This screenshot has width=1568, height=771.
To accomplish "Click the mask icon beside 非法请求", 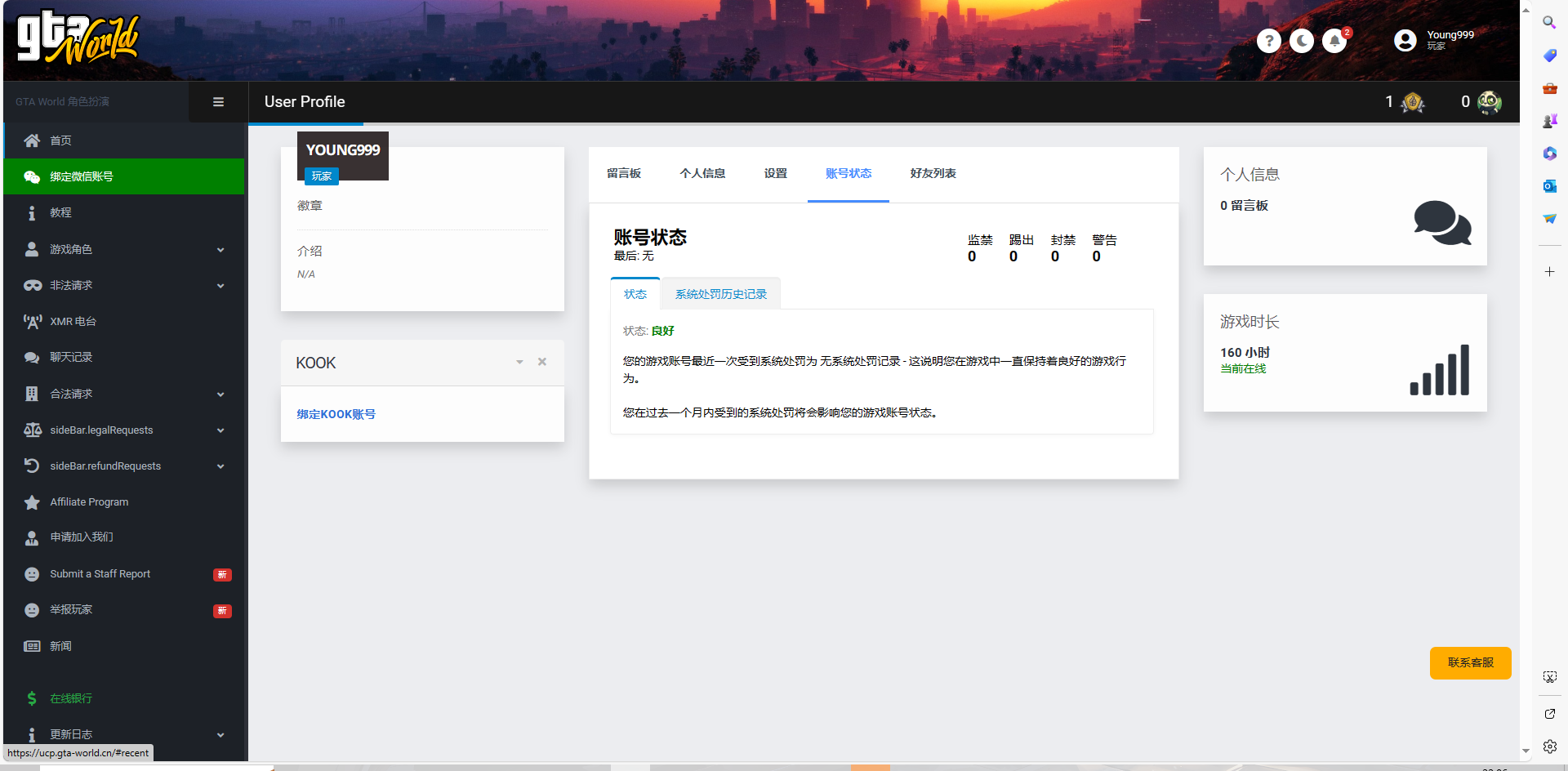I will coord(32,285).
